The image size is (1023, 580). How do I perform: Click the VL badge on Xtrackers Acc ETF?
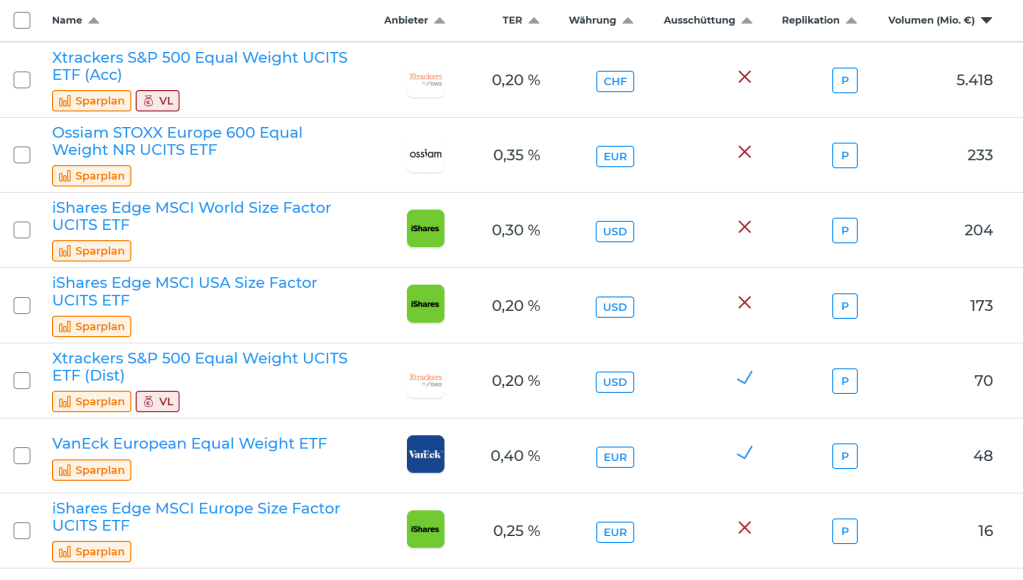click(158, 101)
